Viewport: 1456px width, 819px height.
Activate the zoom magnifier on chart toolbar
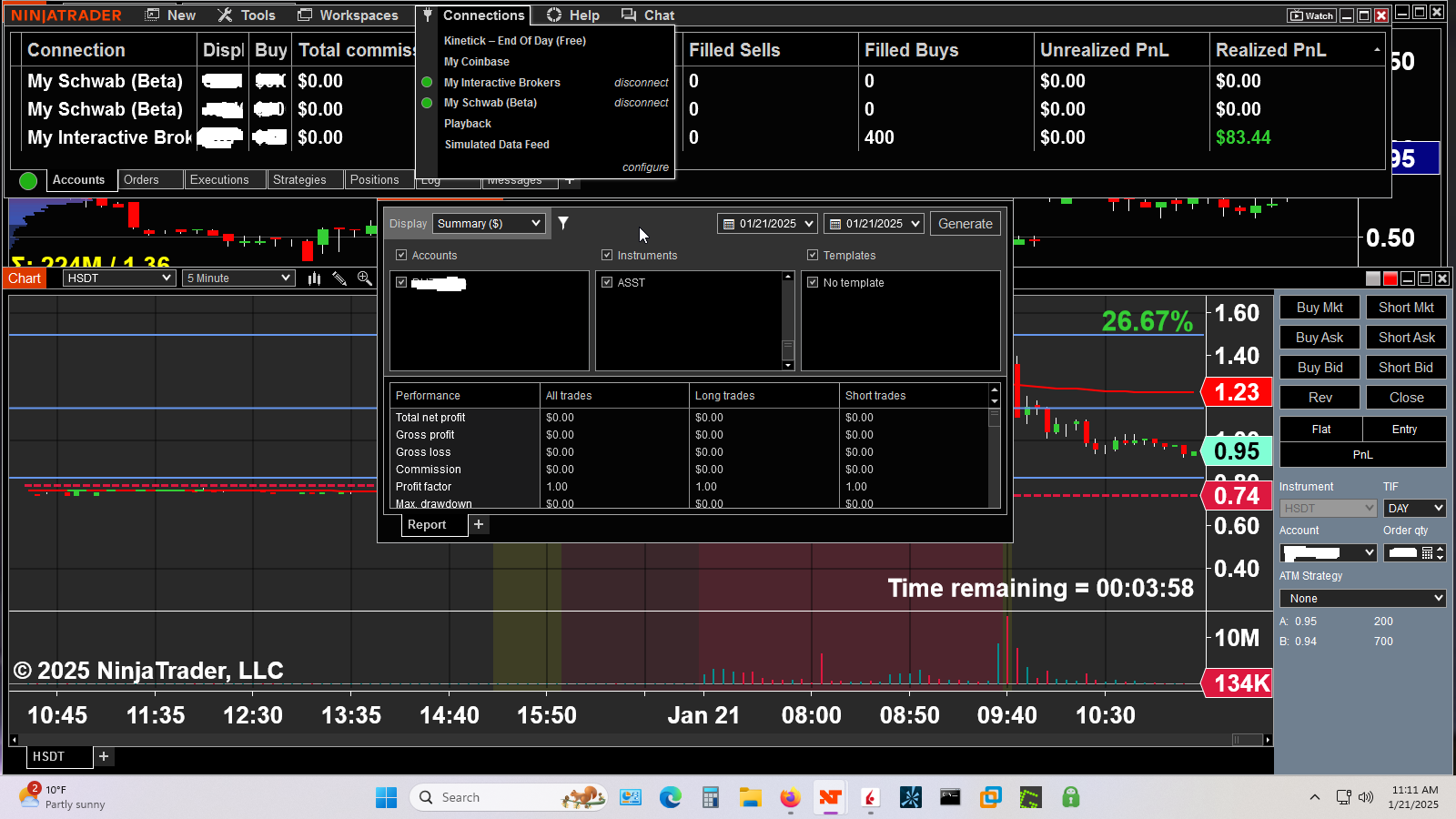(365, 278)
